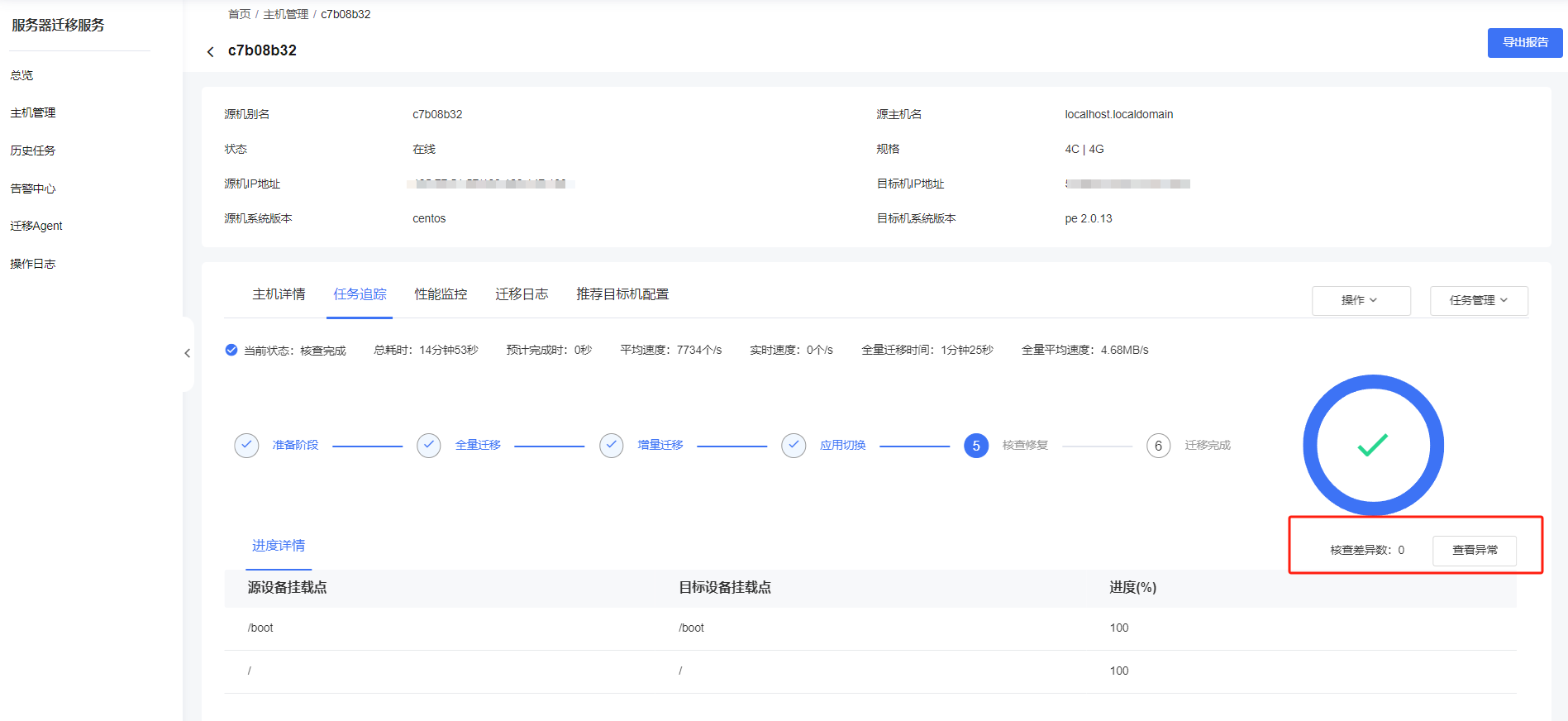Viewport: 1568px width, 721px height.
Task: Switch to the 主机详情 tab
Action: pos(279,294)
